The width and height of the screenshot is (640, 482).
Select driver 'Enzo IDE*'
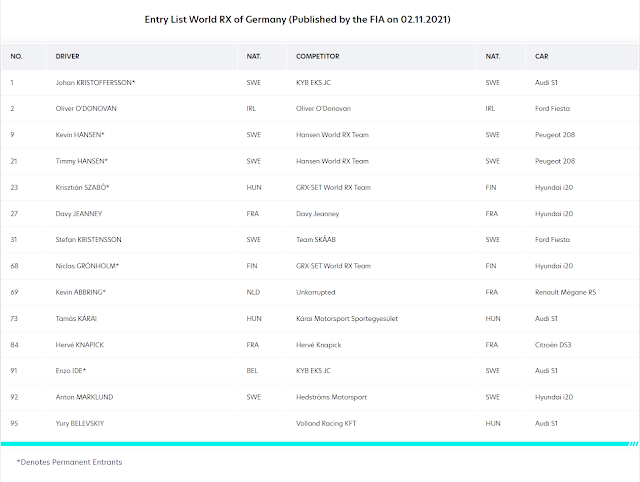tap(71, 371)
